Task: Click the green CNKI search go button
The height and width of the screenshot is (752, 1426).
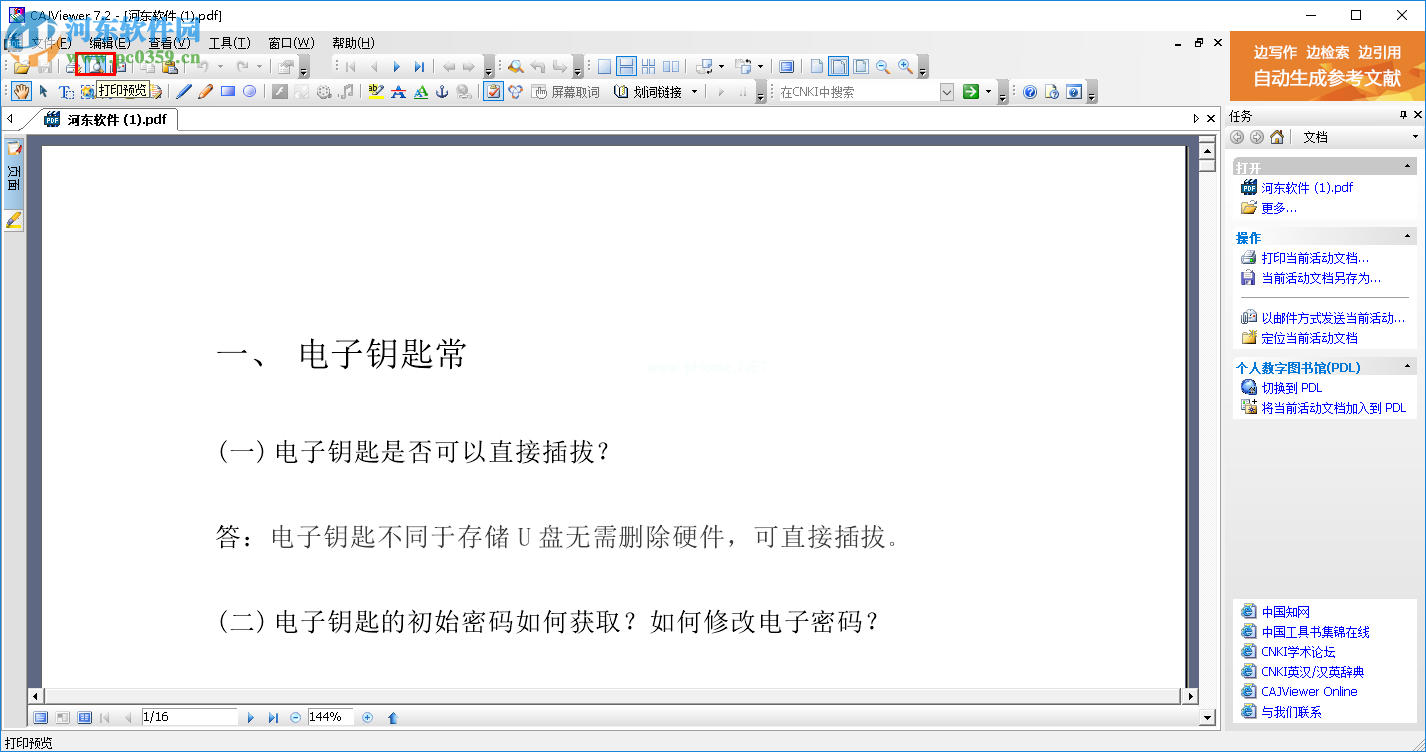Action: click(x=970, y=92)
